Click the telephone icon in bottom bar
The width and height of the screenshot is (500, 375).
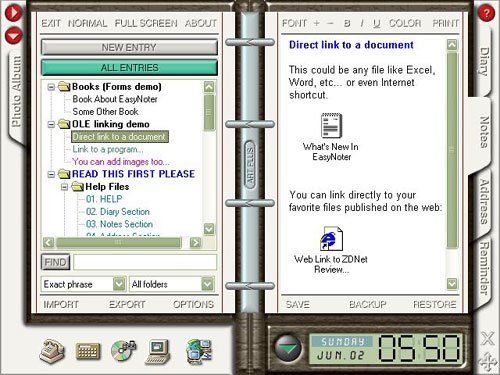[52, 351]
